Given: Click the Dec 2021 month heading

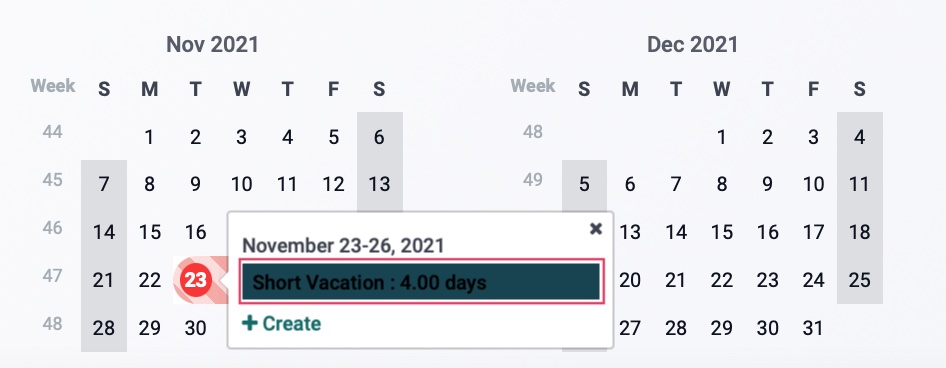Looking at the screenshot, I should click(x=693, y=45).
